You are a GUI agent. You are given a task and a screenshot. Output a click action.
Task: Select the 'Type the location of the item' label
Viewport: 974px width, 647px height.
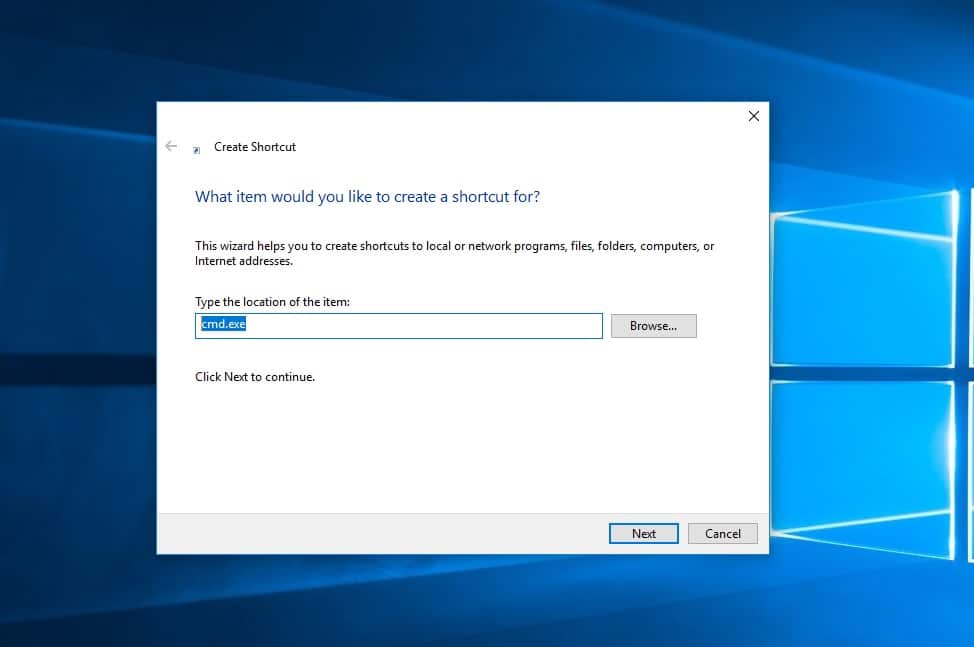tap(272, 301)
